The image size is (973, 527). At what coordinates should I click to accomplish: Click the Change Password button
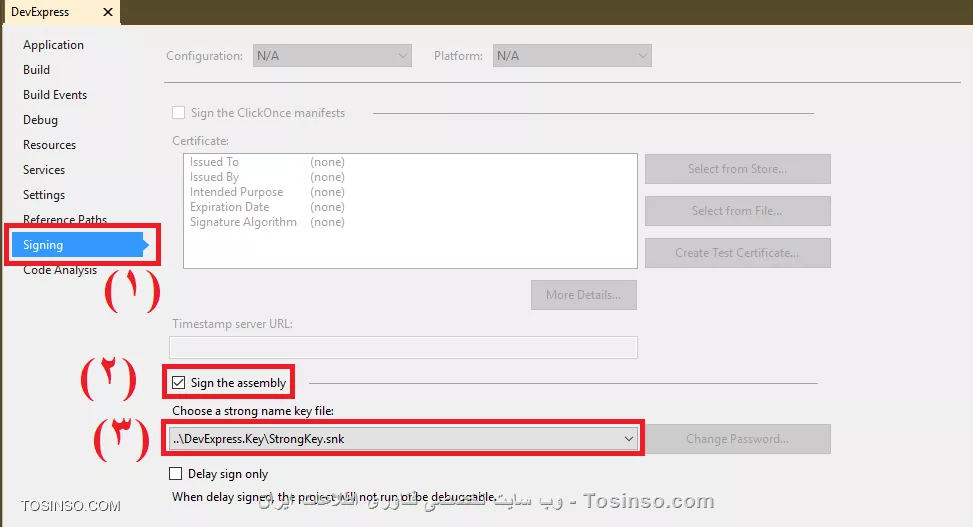pyautogui.click(x=738, y=439)
